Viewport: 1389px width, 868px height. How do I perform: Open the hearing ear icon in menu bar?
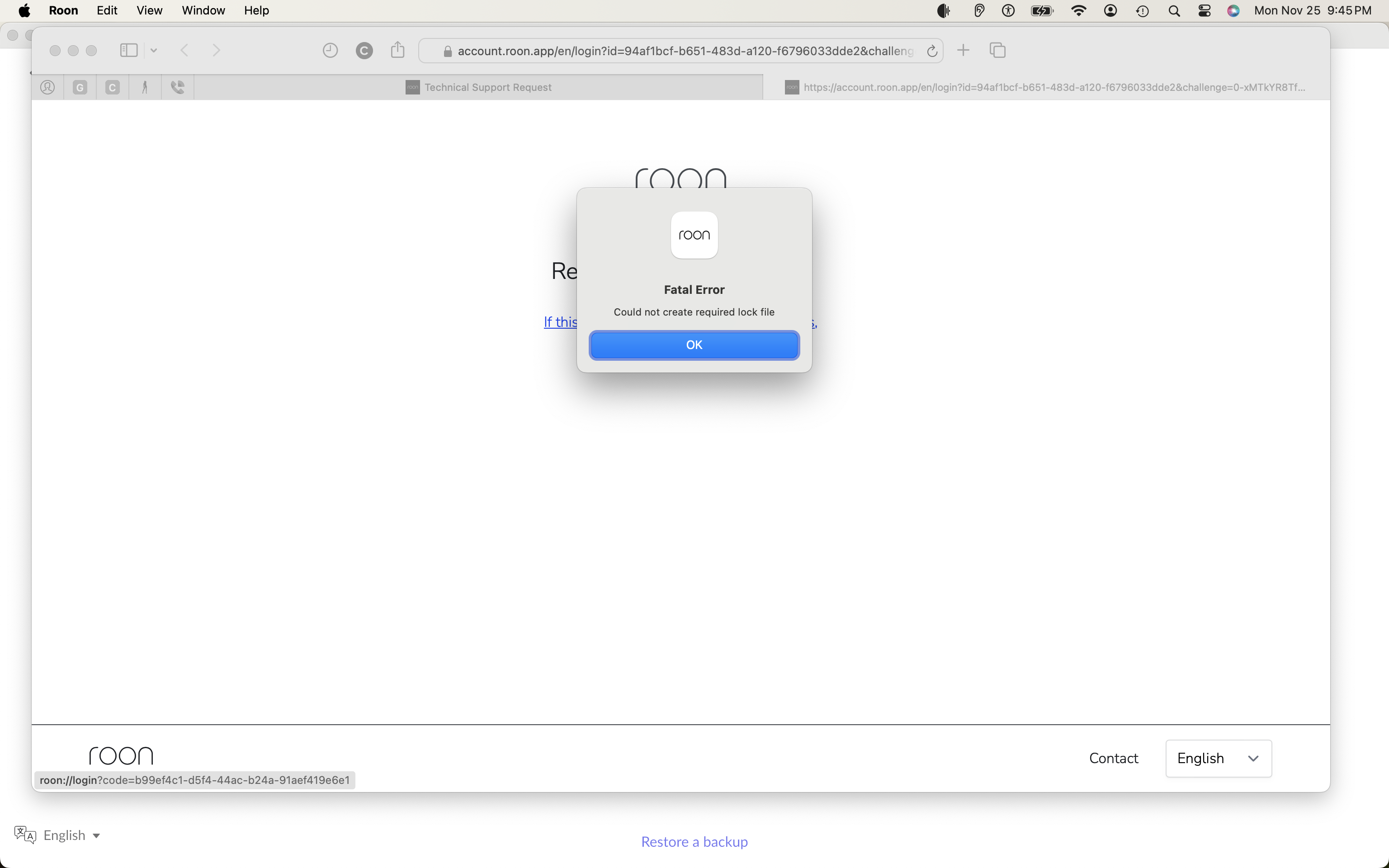pos(979,11)
